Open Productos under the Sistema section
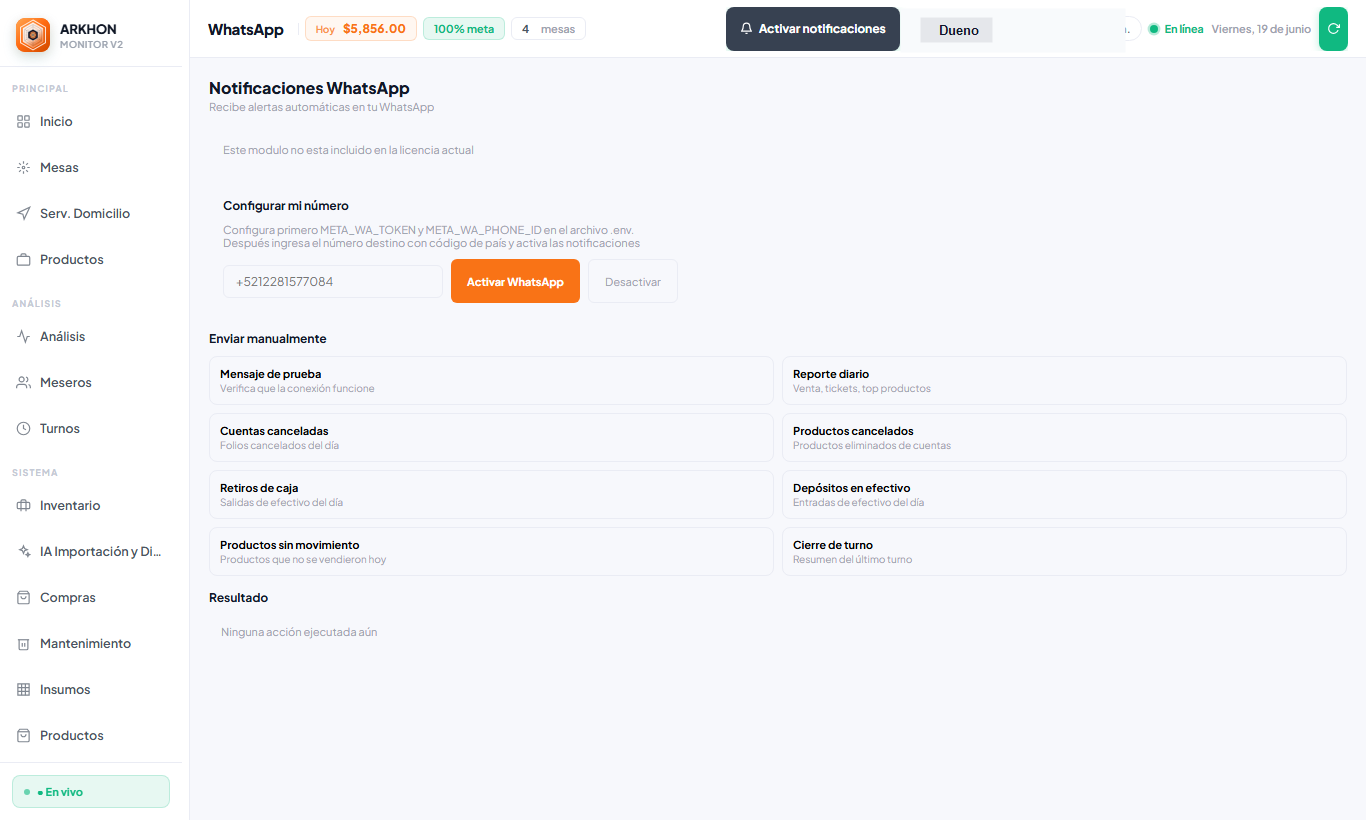Screen dimensions: 1366x820 (91, 735)
